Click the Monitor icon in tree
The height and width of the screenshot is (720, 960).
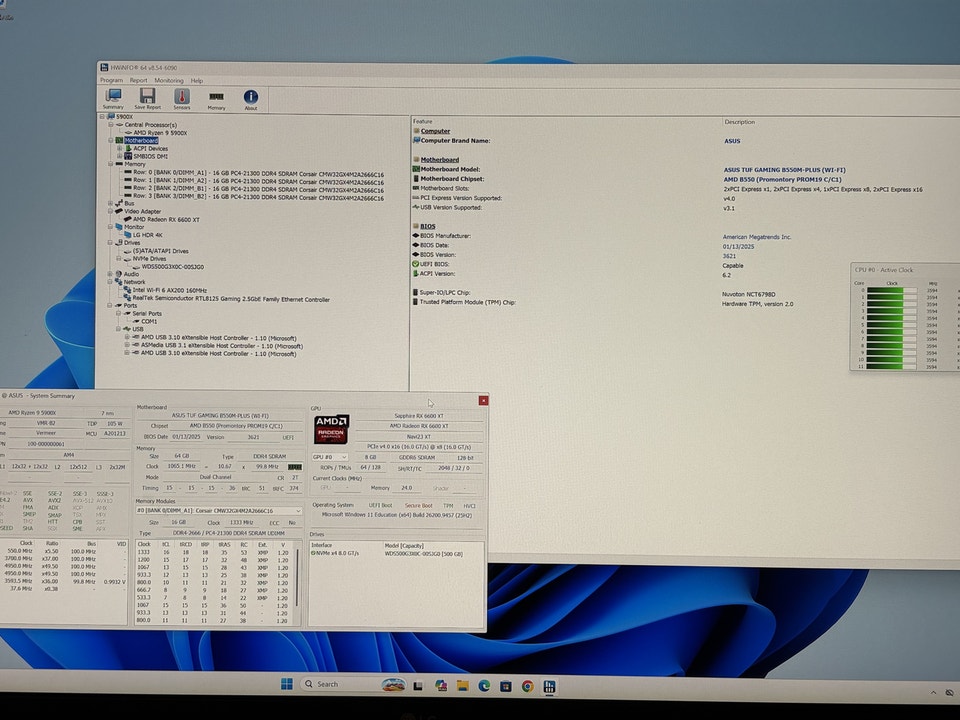click(119, 227)
